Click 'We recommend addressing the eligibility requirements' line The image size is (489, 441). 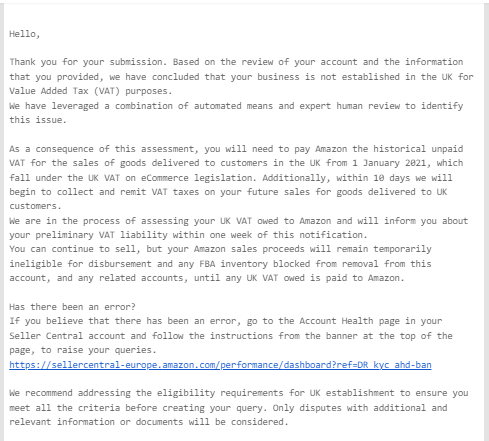point(239,393)
